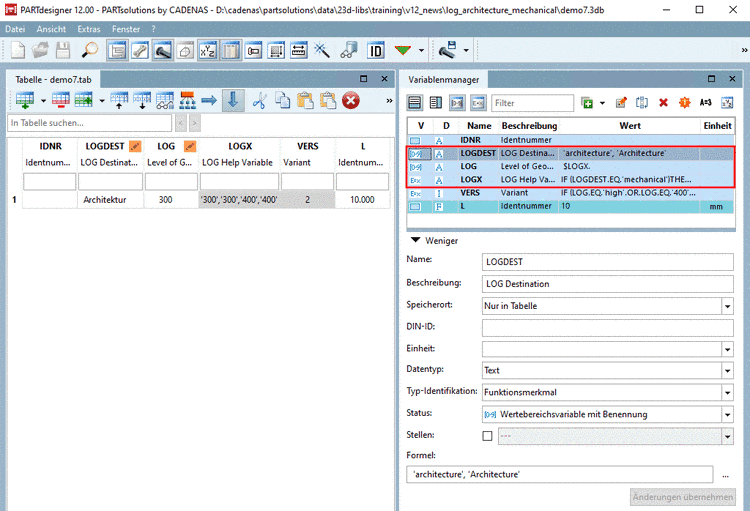Click the first paste clipboard icon
The image size is (750, 511).
pyautogui.click(x=305, y=100)
